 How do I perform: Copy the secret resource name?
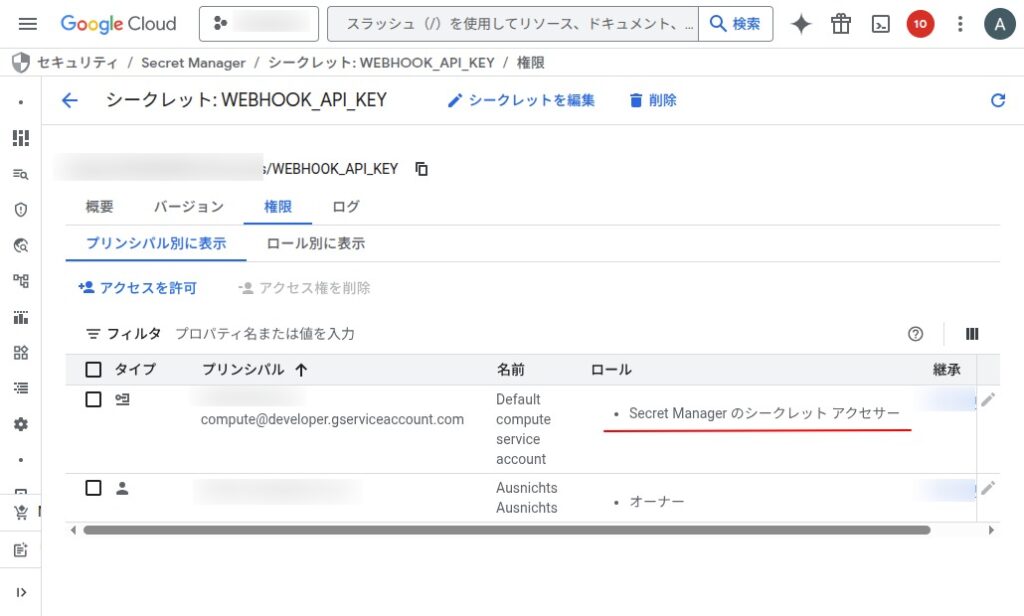click(422, 169)
